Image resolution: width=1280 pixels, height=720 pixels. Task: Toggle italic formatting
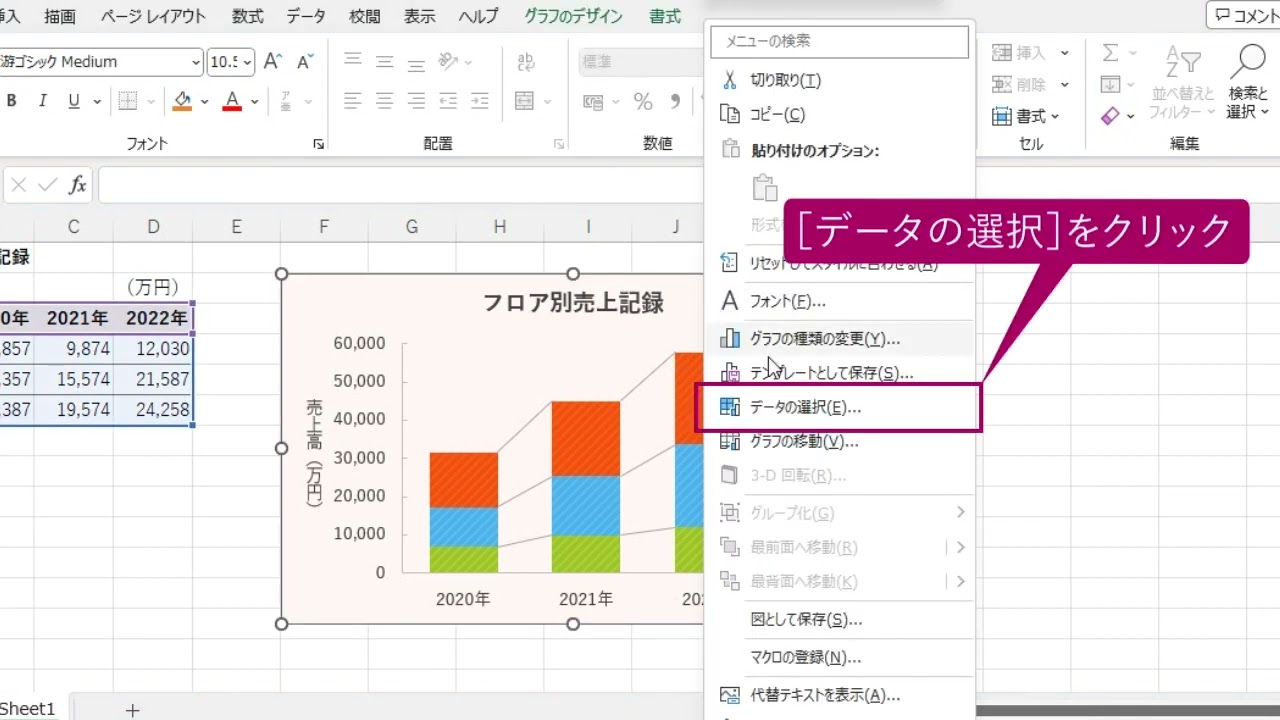click(x=41, y=101)
